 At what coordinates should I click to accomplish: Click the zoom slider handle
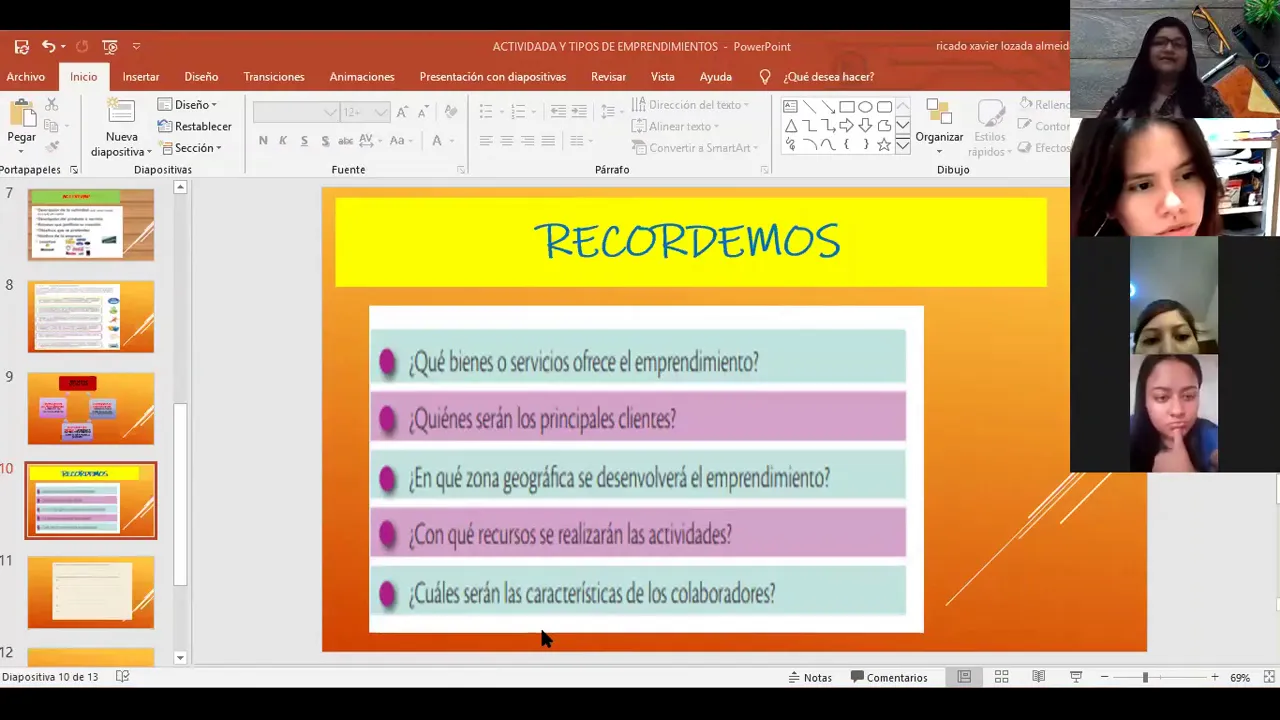1145,677
